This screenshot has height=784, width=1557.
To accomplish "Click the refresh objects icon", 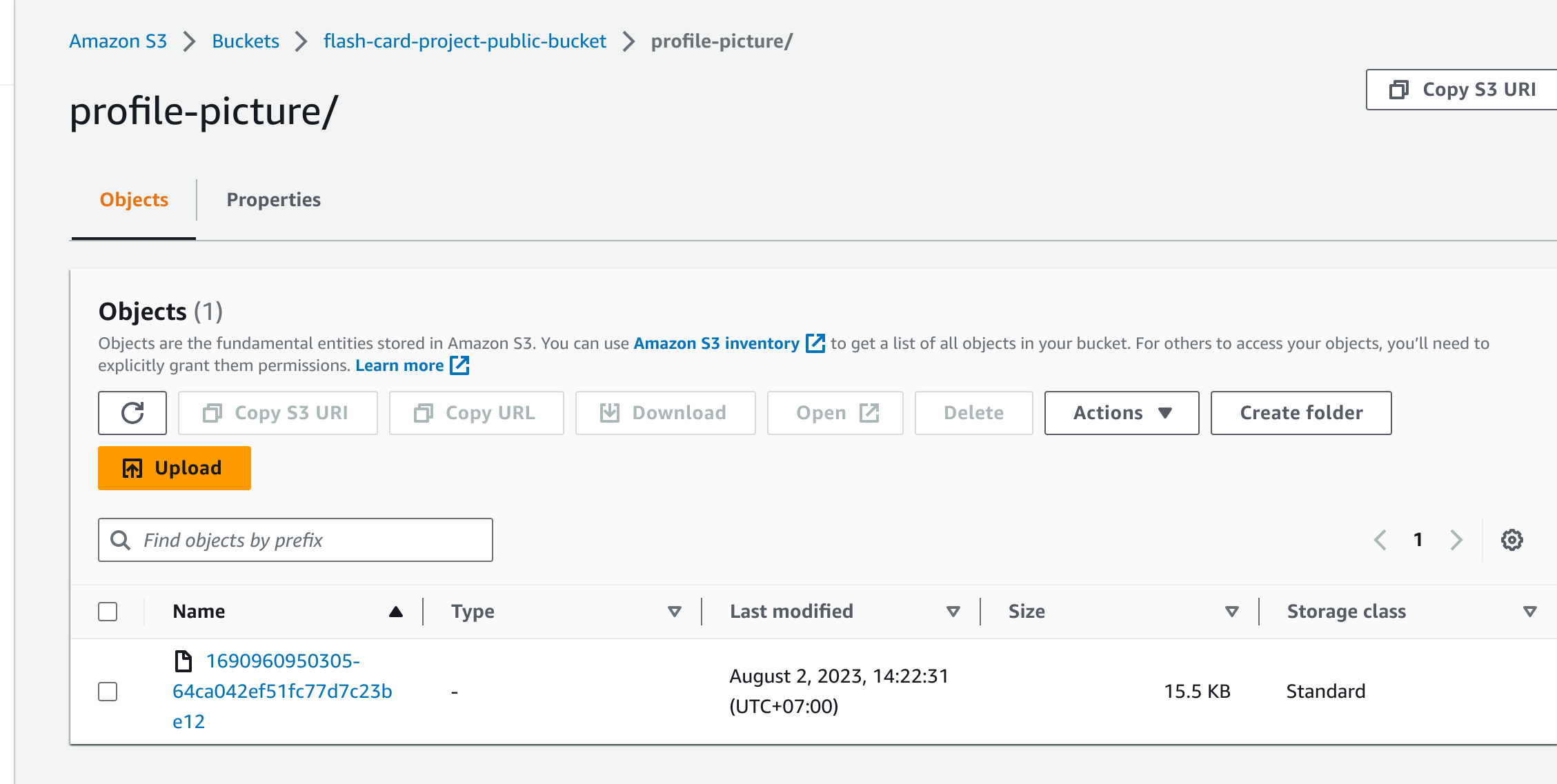I will 132,412.
